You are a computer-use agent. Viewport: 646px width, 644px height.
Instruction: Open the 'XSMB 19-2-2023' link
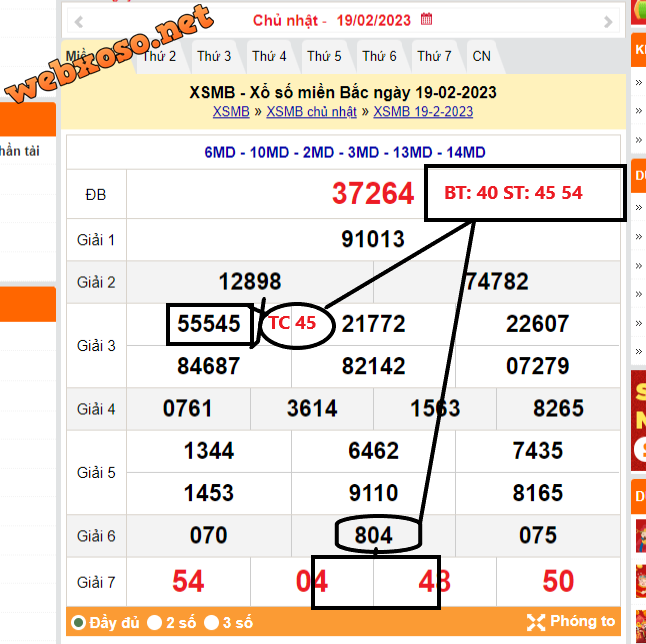click(423, 112)
